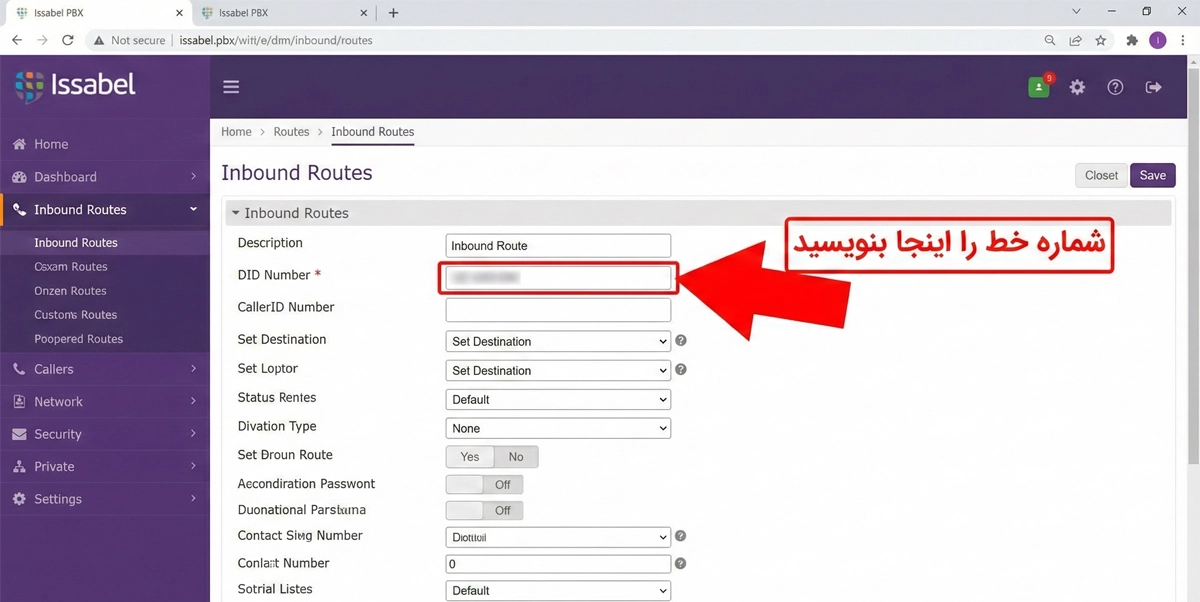Viewport: 1200px width, 602px height.
Task: Go to Home breadcrumb link
Action: point(236,132)
